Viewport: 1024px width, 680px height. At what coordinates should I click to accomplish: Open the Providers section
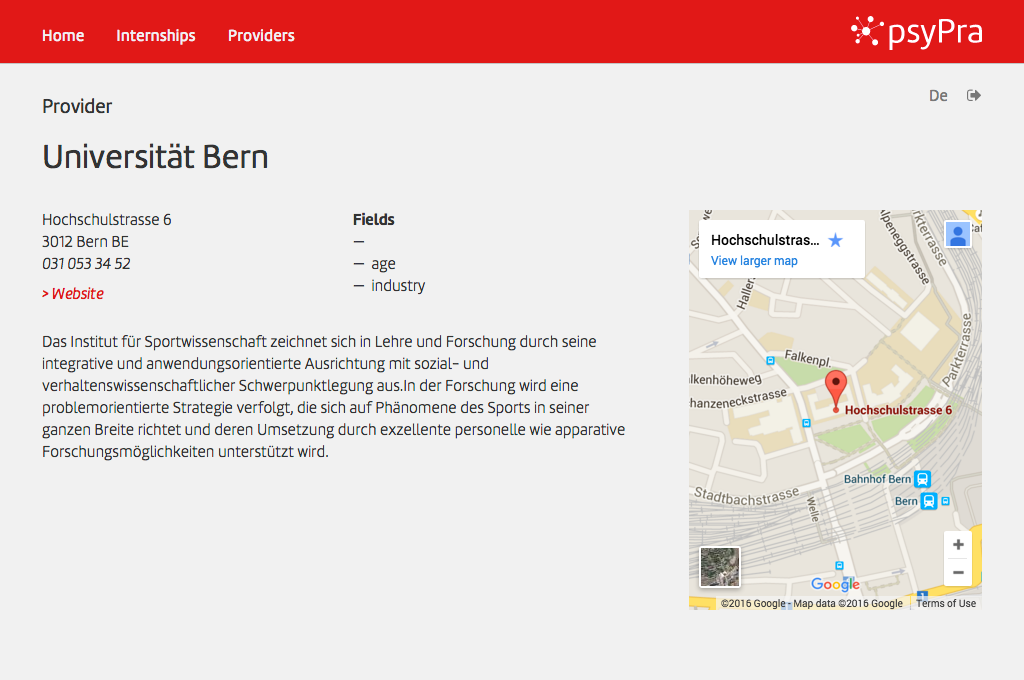click(261, 35)
